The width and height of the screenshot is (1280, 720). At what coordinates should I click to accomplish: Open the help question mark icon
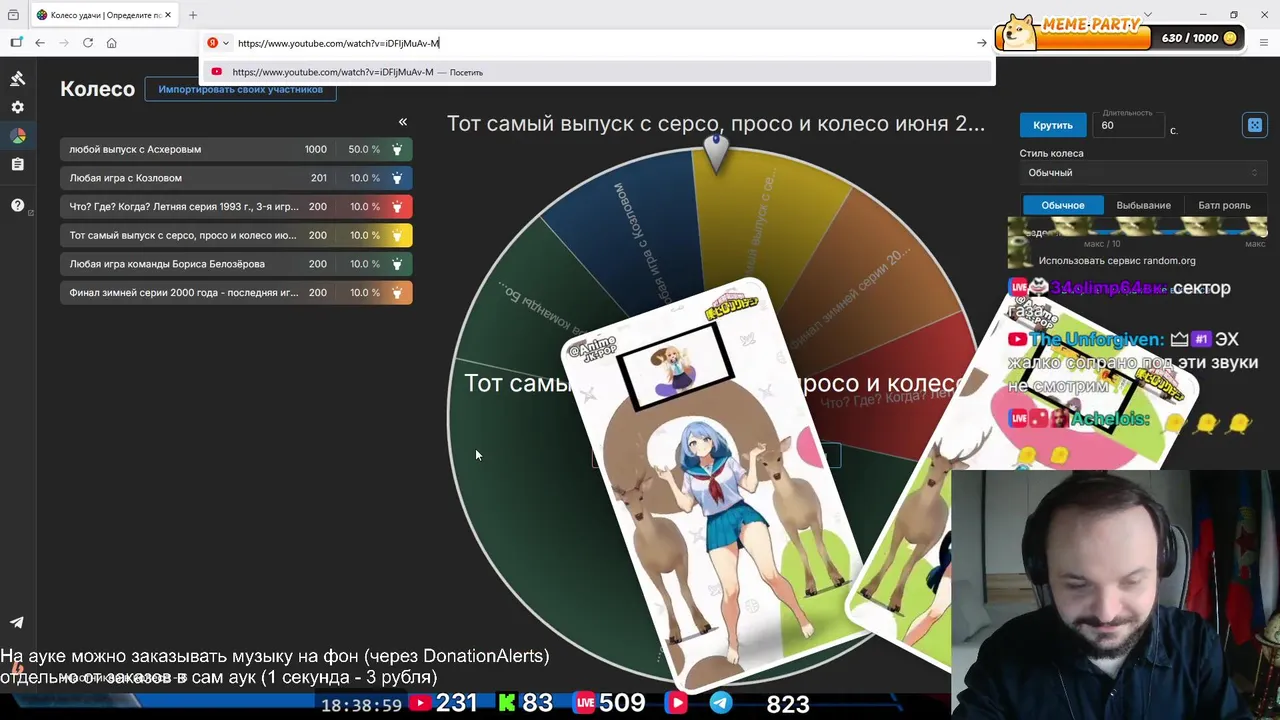[17, 205]
